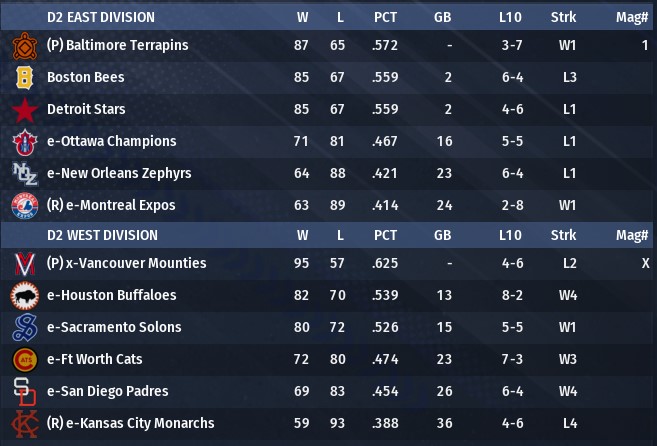This screenshot has width=657, height=446.
Task: Open the Houston Buffaloes team link
Action: 111,295
